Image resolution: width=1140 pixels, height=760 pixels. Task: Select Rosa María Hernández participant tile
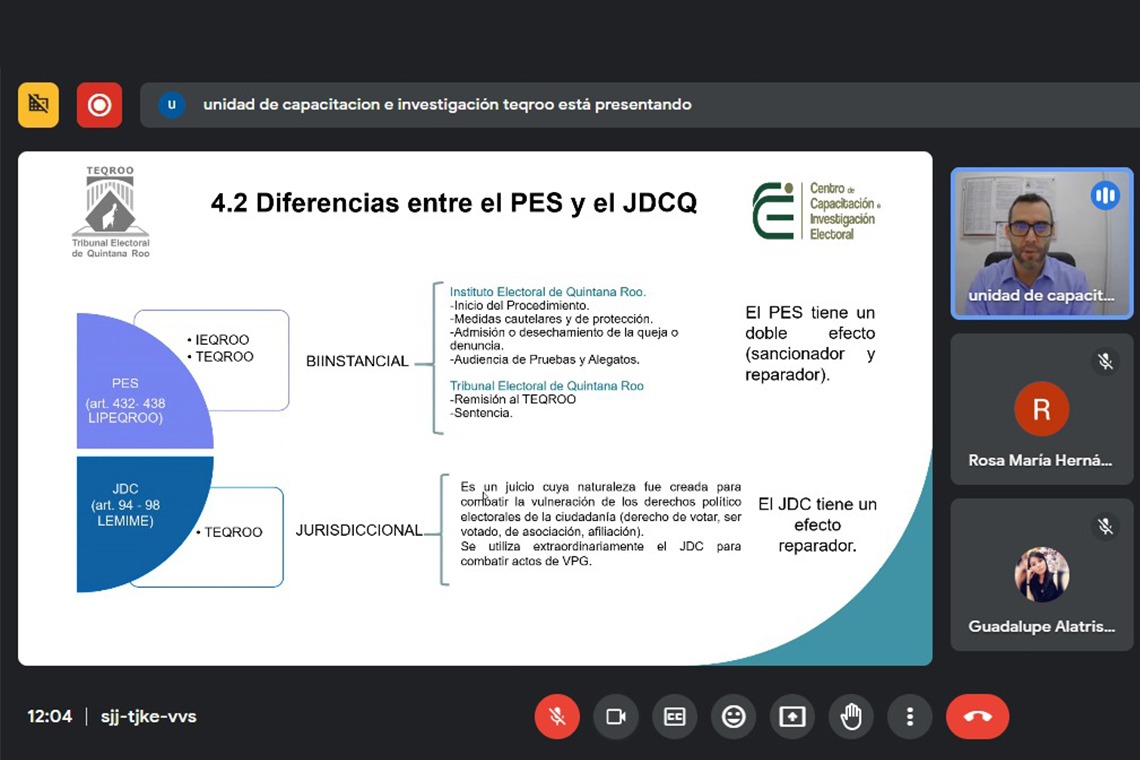[x=1040, y=410]
